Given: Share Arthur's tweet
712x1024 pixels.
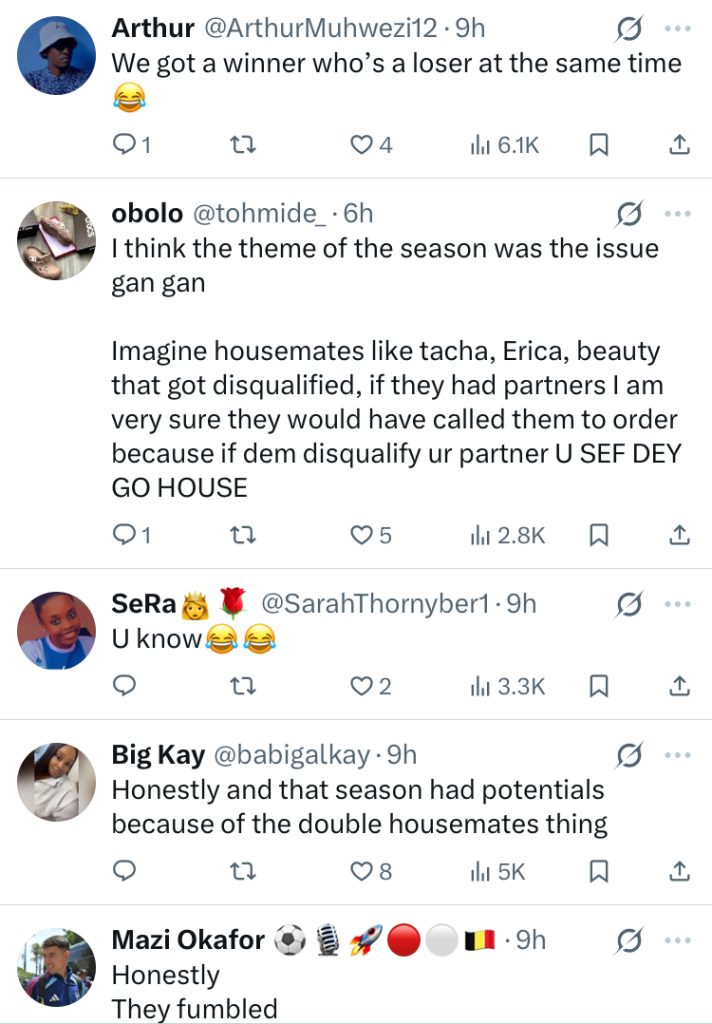Looking at the screenshot, I should point(678,146).
